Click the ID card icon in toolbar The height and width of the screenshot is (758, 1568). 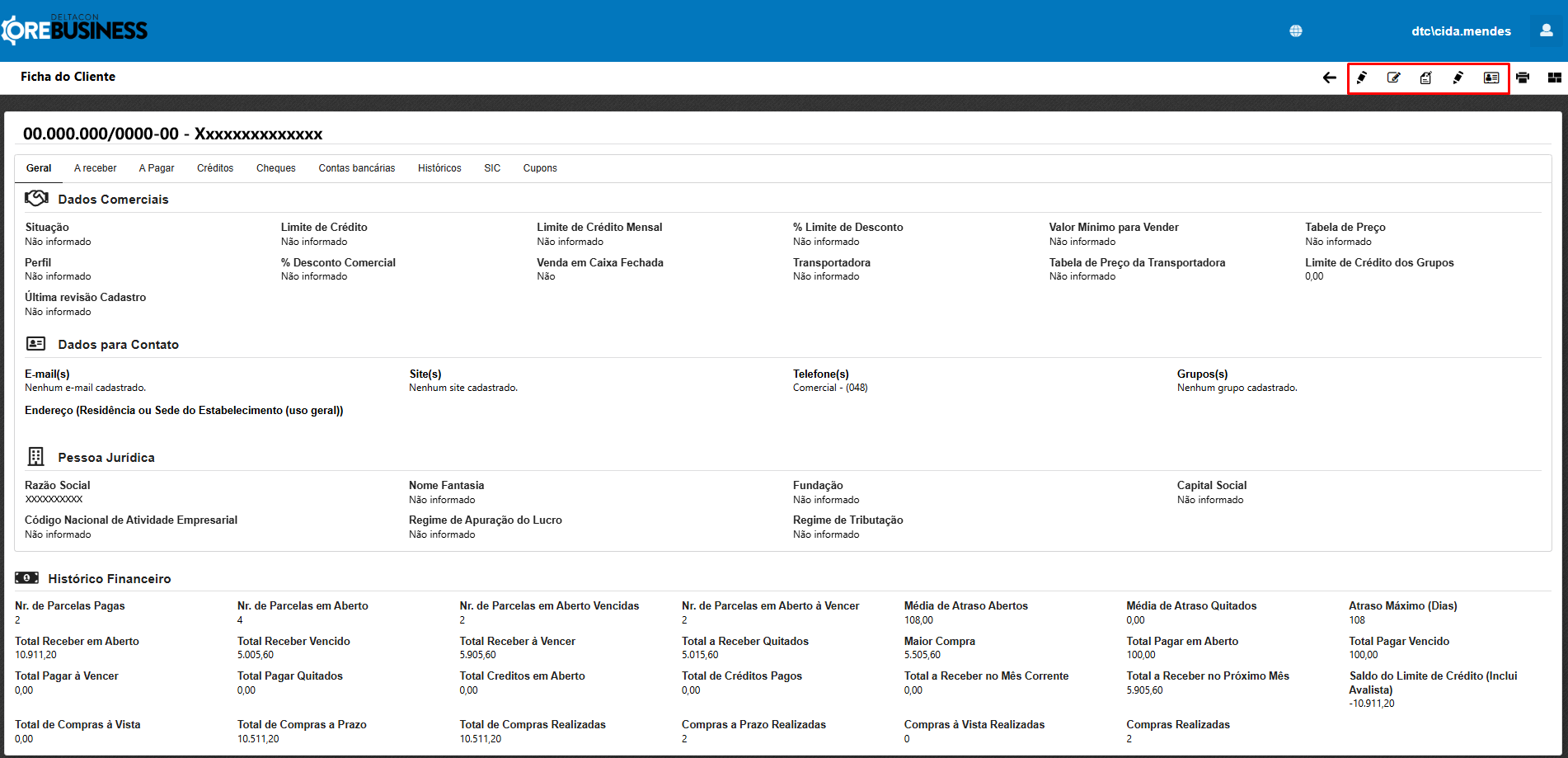coord(1491,78)
